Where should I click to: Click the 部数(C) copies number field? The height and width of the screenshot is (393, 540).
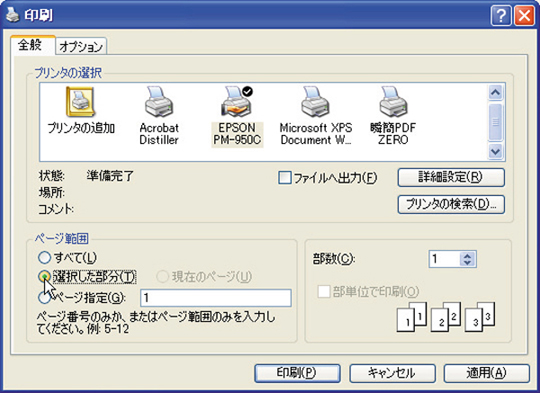pyautogui.click(x=445, y=259)
